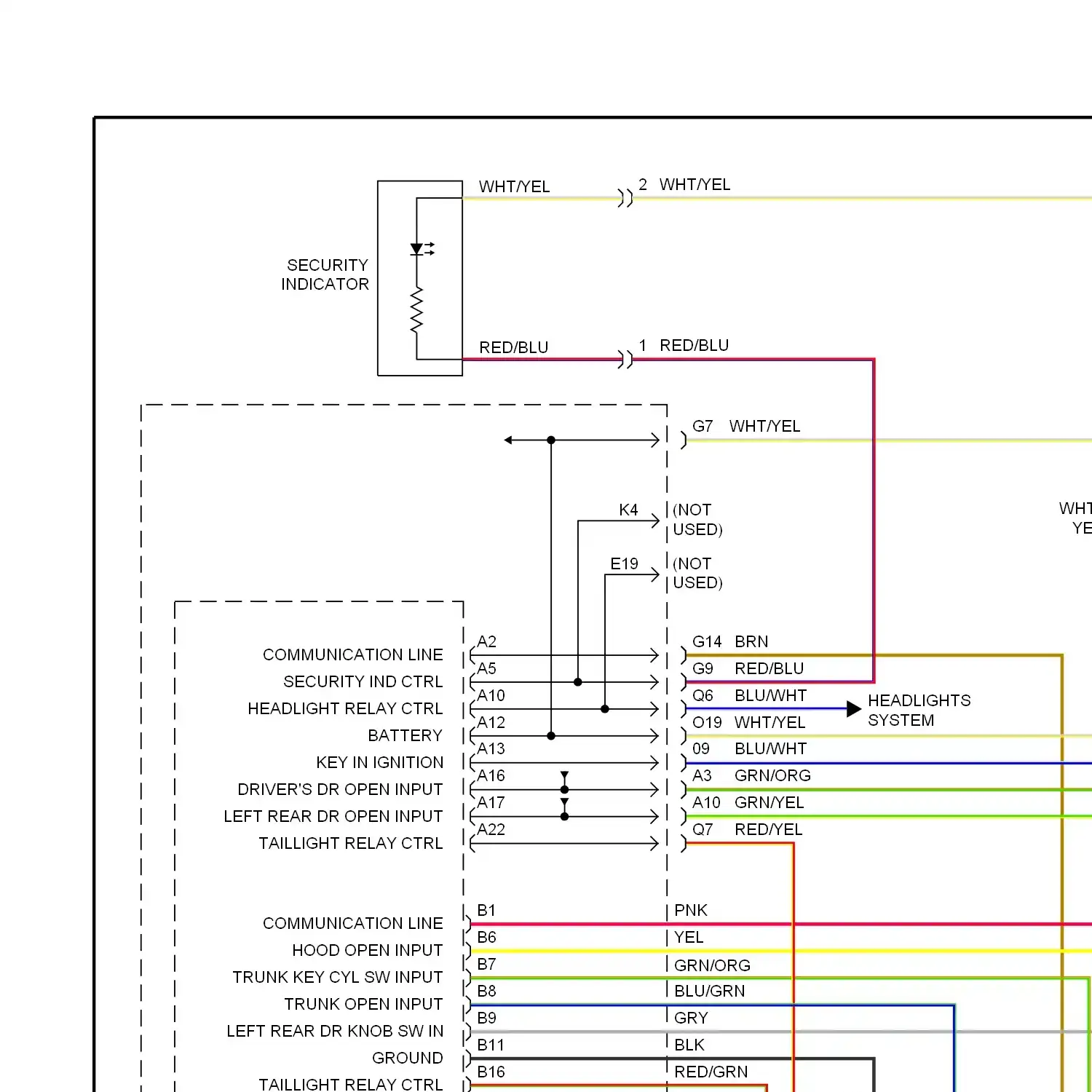Click the HEADLIGHTS SYSTEM label
1092x1092 pixels.
(x=919, y=710)
